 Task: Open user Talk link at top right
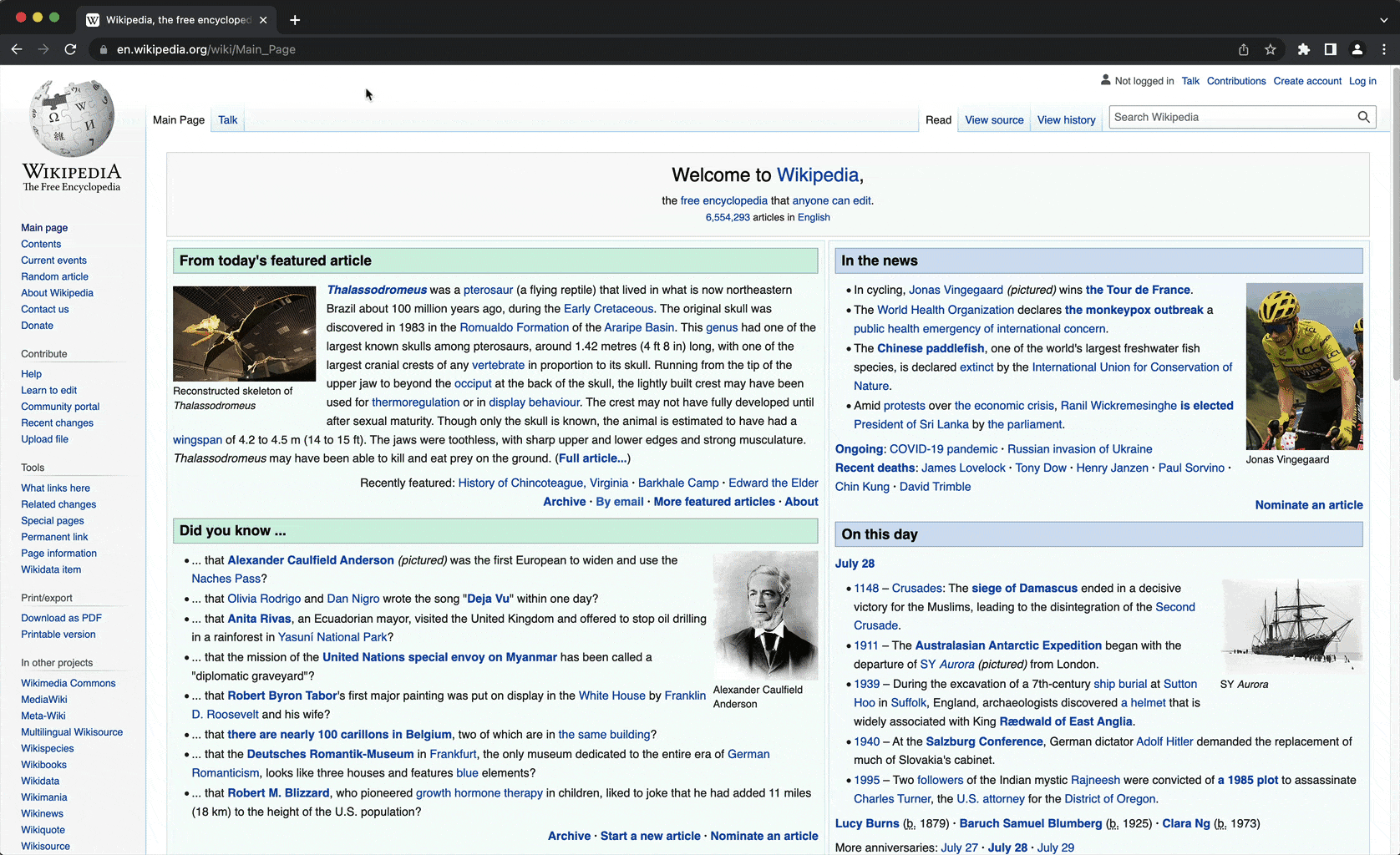(1190, 81)
